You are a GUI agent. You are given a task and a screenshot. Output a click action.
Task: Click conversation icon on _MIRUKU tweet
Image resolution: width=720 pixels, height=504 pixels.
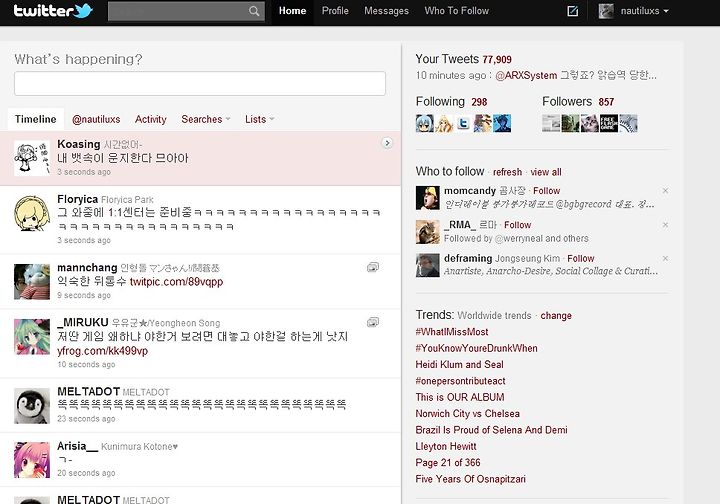373,322
